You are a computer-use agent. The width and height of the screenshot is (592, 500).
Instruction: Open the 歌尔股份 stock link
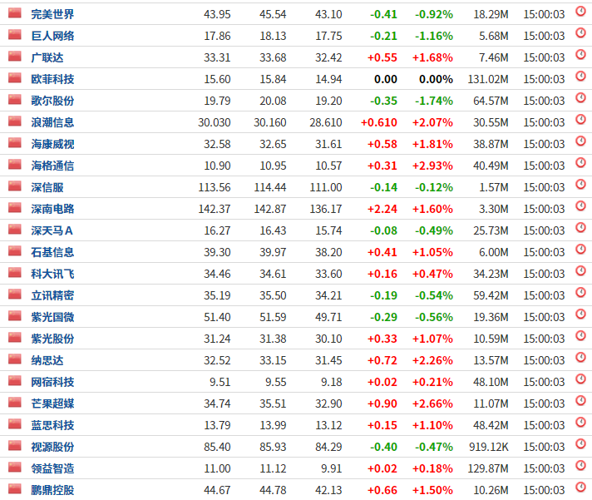coord(52,101)
